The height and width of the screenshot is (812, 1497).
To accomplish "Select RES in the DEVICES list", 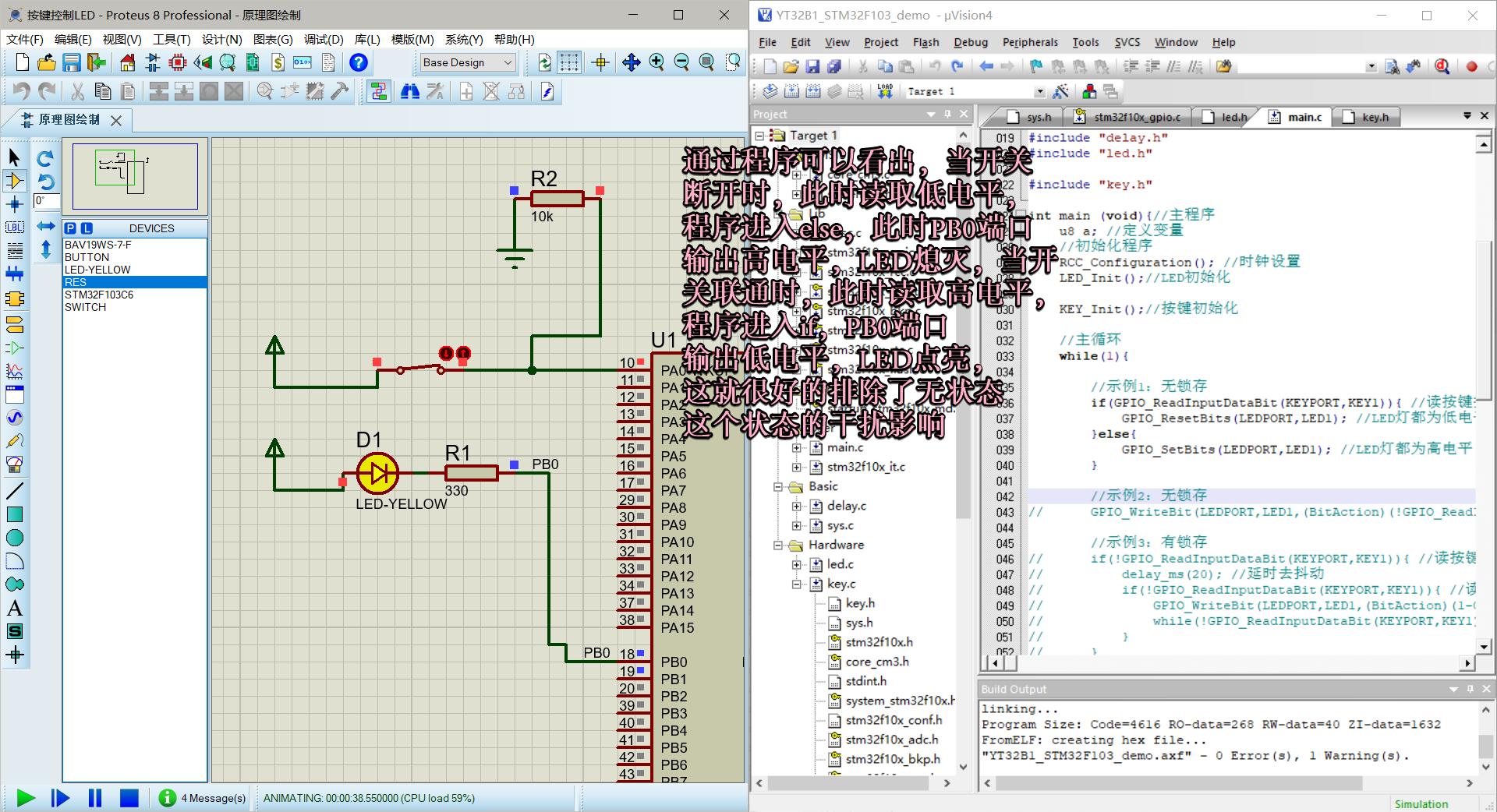I will point(76,282).
